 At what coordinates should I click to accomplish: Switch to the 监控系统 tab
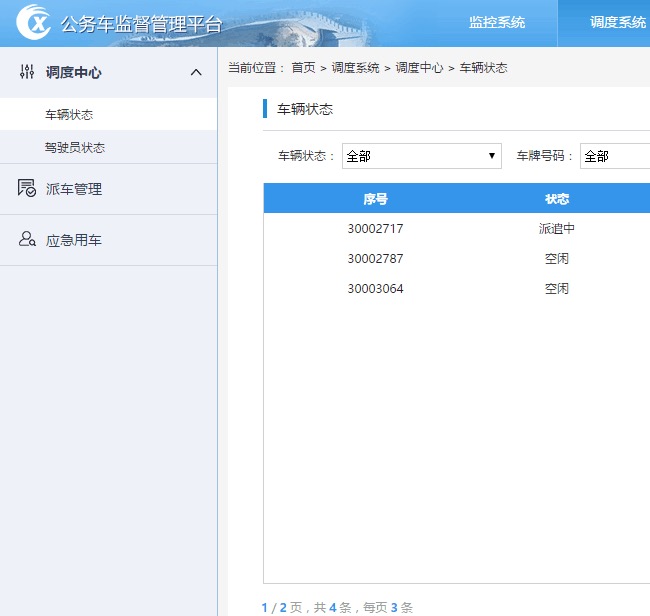coord(497,23)
